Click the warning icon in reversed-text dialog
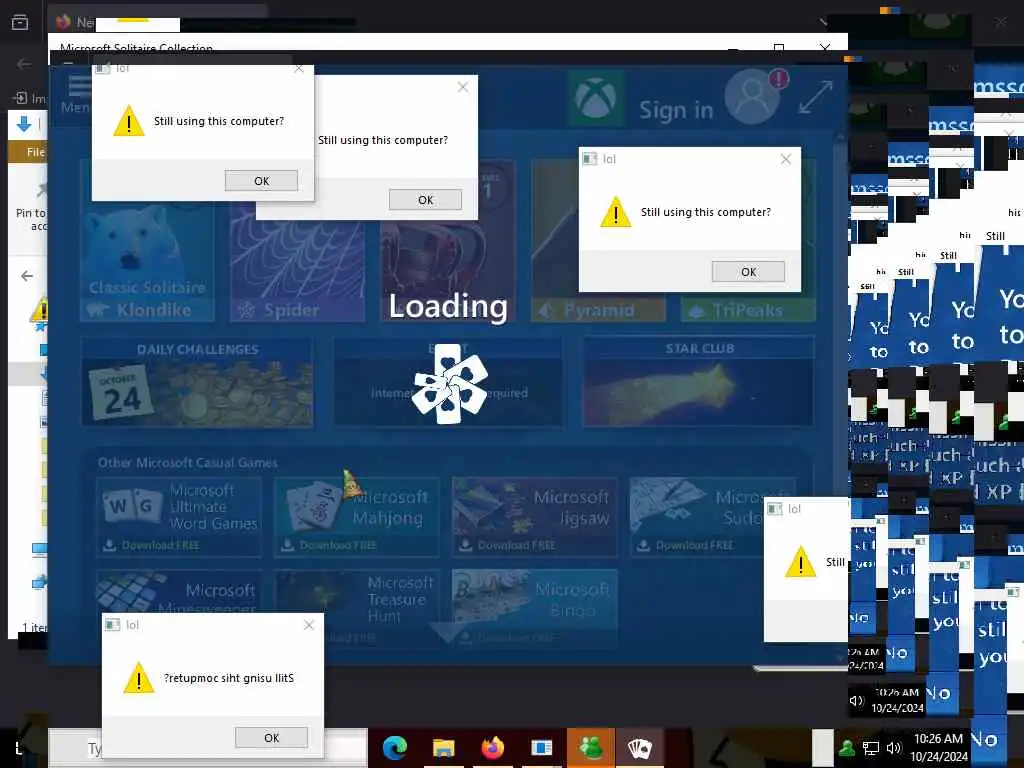The height and width of the screenshot is (768, 1024). (x=138, y=677)
